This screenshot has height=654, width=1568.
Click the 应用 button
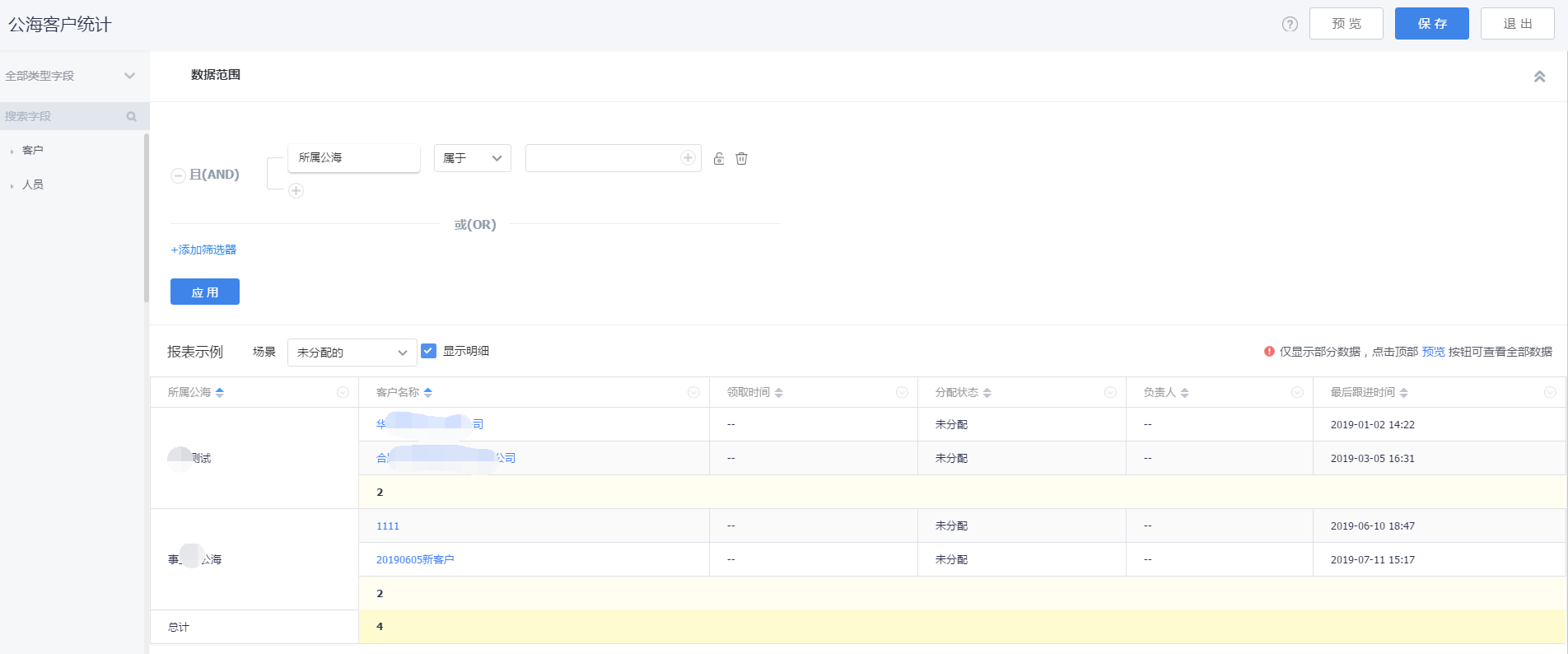[x=205, y=292]
